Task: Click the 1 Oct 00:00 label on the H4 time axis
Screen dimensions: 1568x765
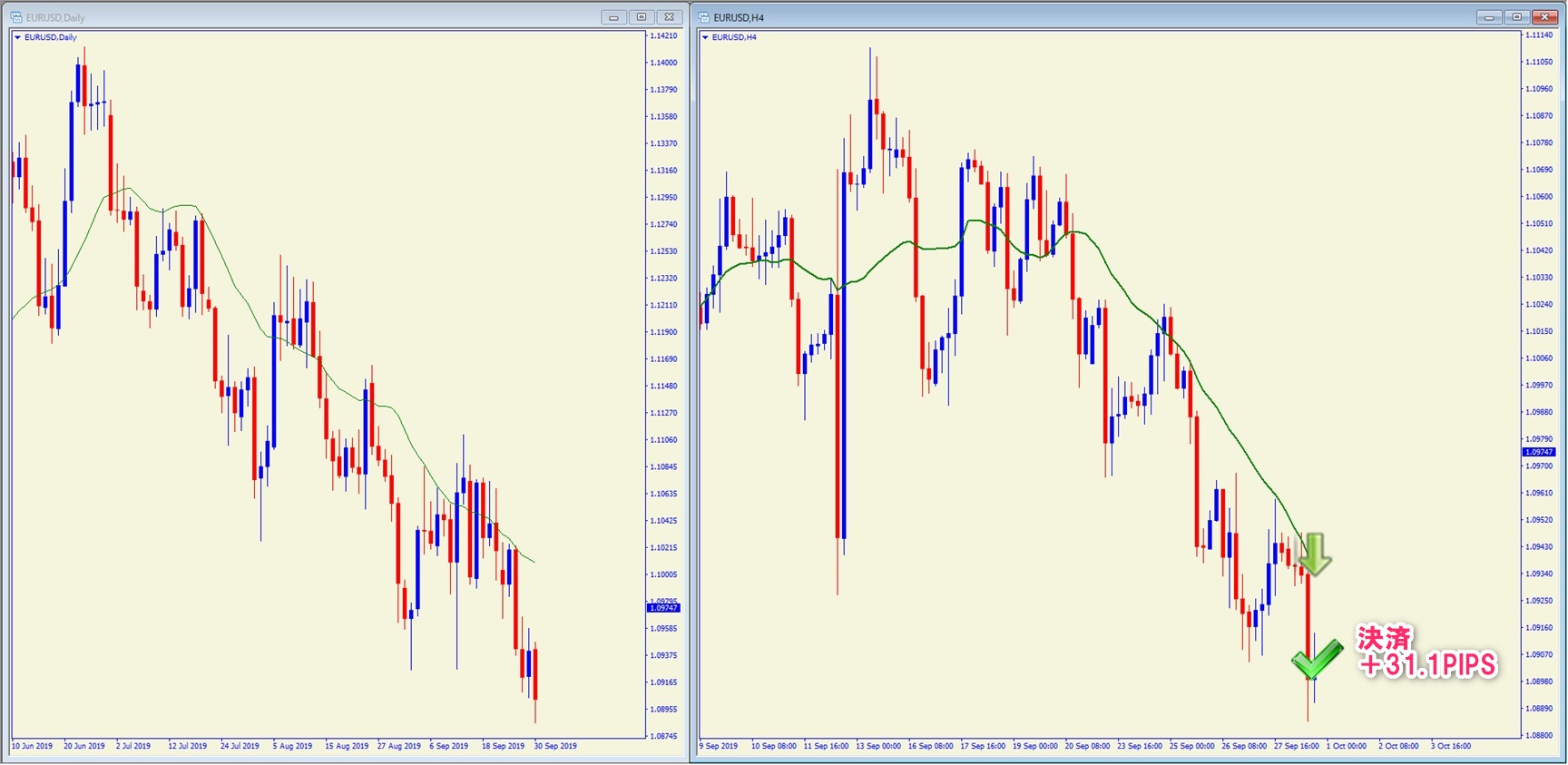Action: click(x=1347, y=746)
